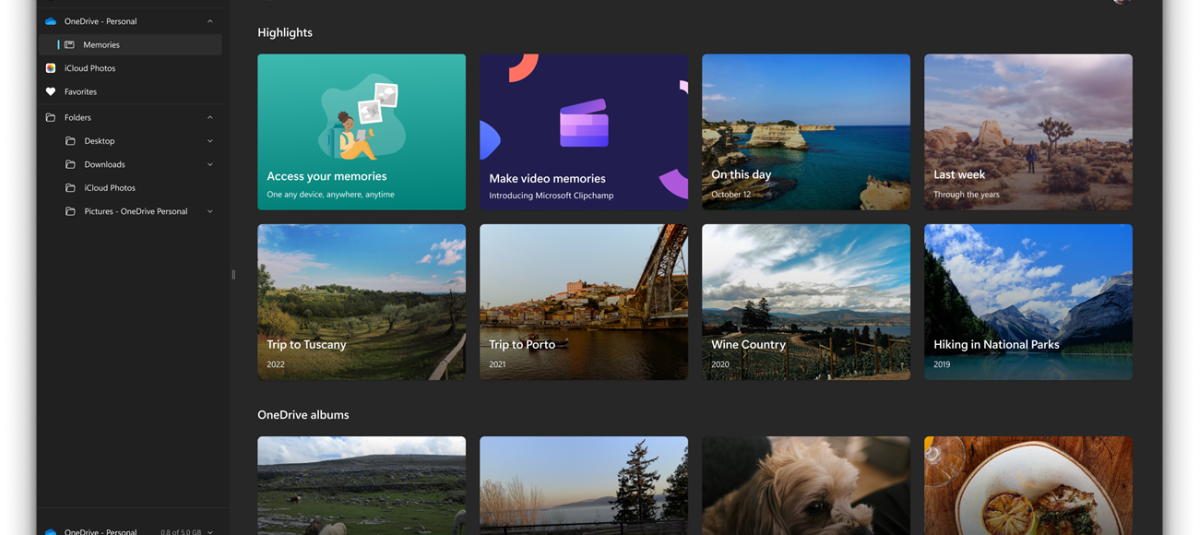Collapse the Folders section chevron

tap(210, 118)
